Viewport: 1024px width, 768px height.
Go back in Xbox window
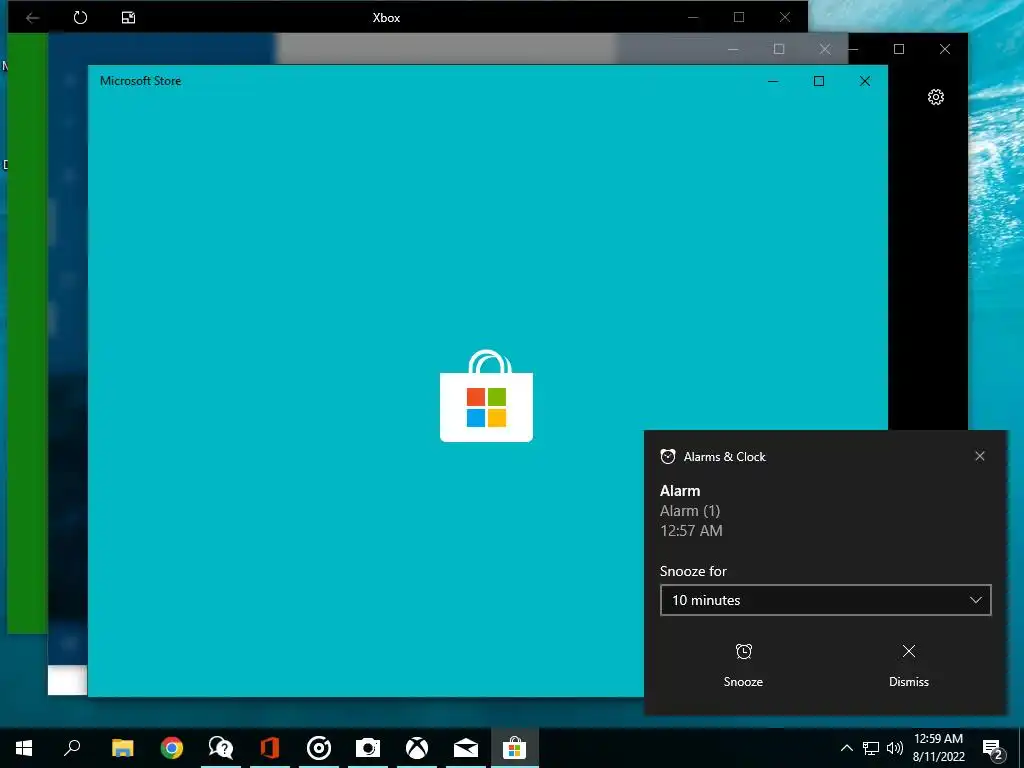(x=32, y=18)
